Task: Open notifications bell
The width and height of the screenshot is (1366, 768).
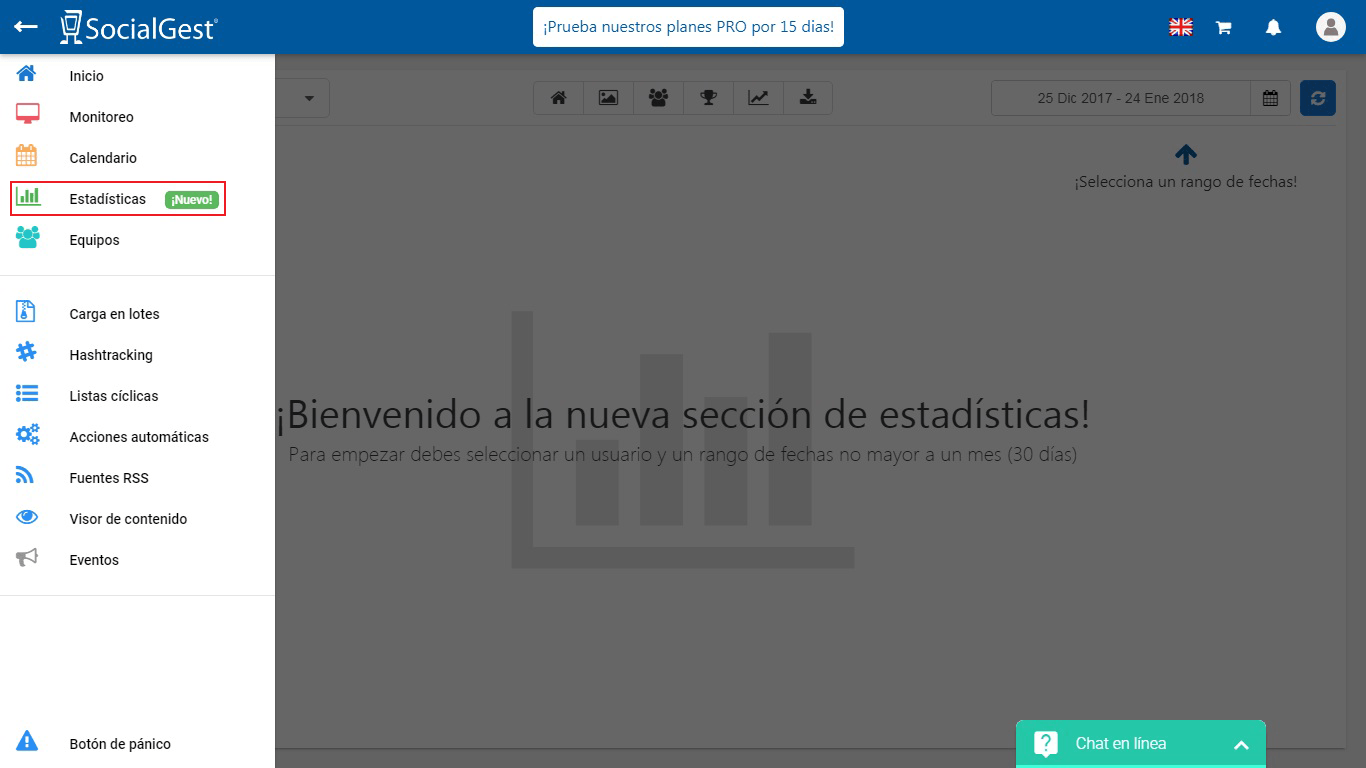Action: coord(1273,27)
